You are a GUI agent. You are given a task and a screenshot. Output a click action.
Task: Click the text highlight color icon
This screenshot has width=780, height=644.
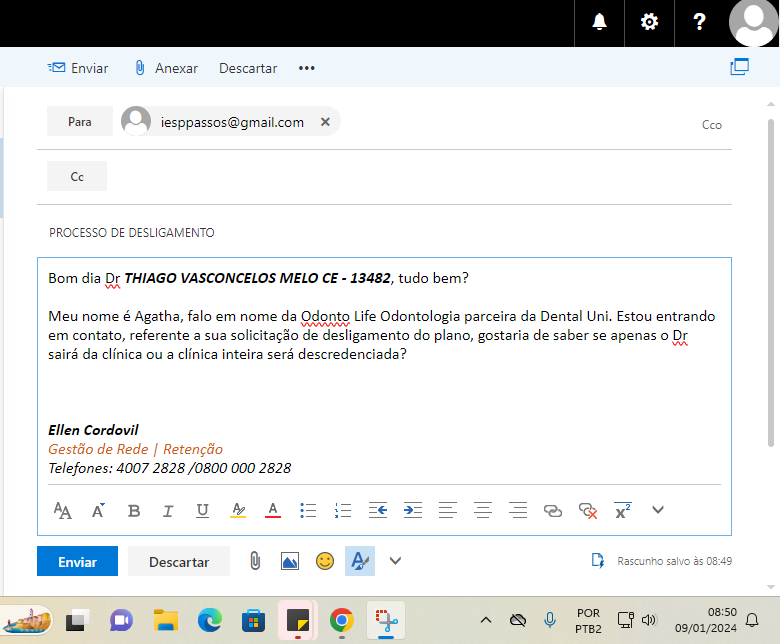(238, 511)
